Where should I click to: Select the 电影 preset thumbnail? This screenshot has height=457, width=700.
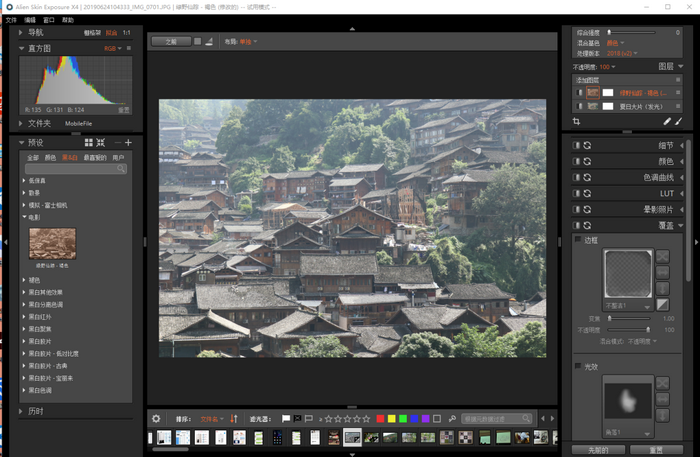pyautogui.click(x=52, y=243)
